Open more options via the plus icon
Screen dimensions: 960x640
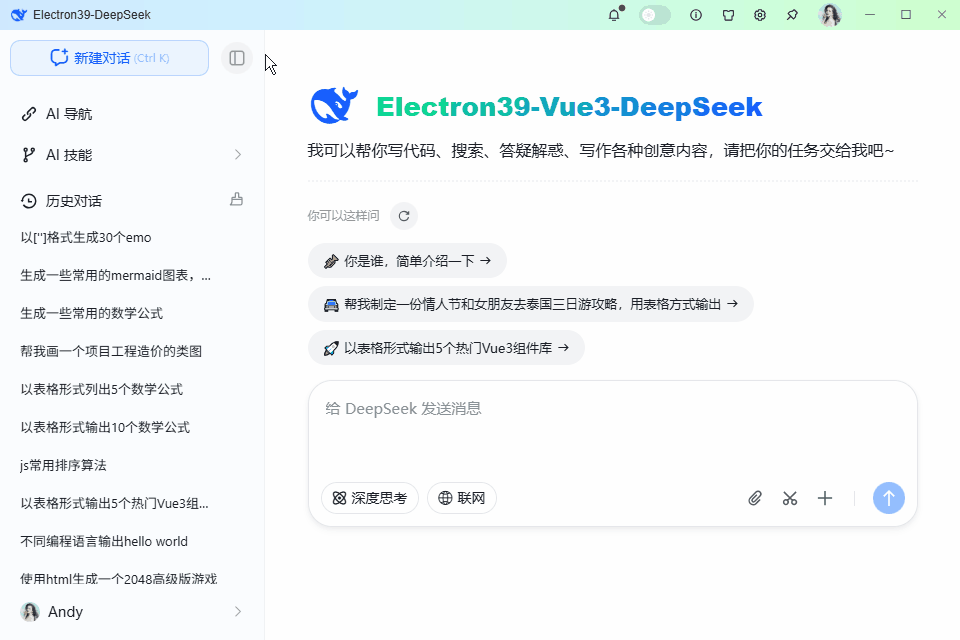pos(825,497)
